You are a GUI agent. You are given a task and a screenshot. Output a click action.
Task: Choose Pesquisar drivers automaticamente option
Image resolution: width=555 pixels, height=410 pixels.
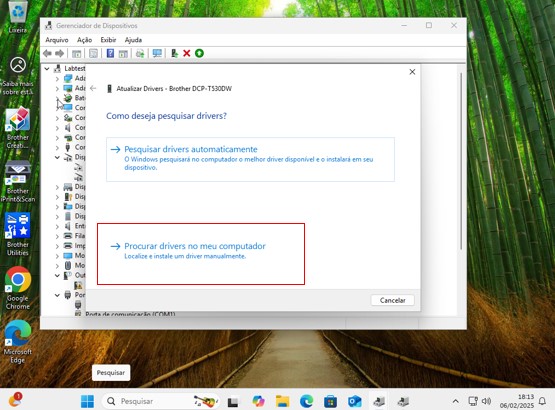point(250,159)
